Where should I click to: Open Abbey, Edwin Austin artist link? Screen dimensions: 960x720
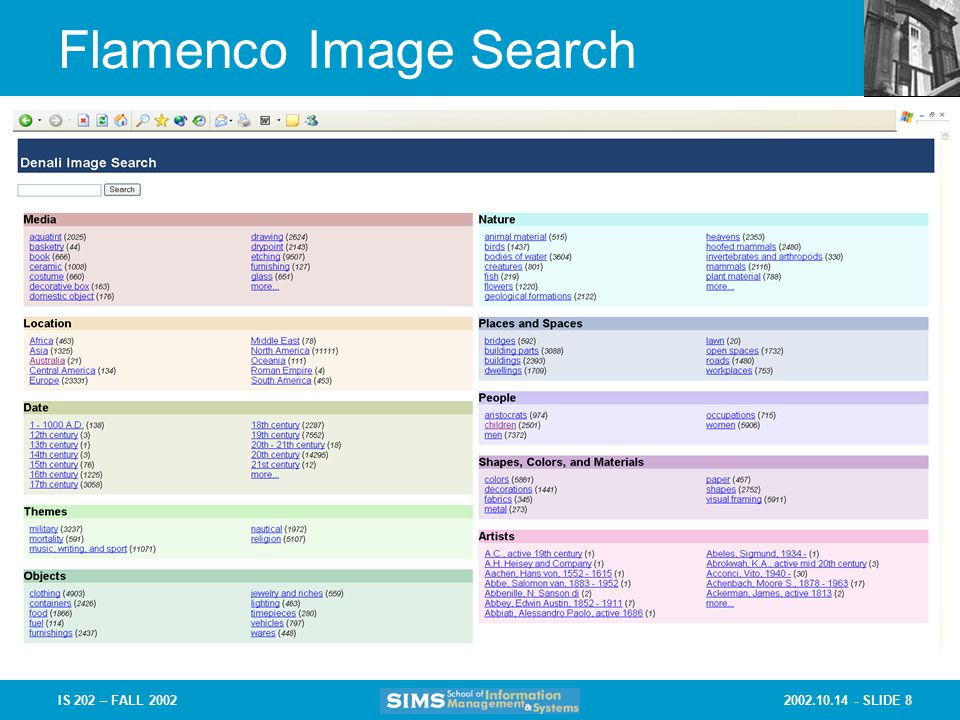coord(553,603)
